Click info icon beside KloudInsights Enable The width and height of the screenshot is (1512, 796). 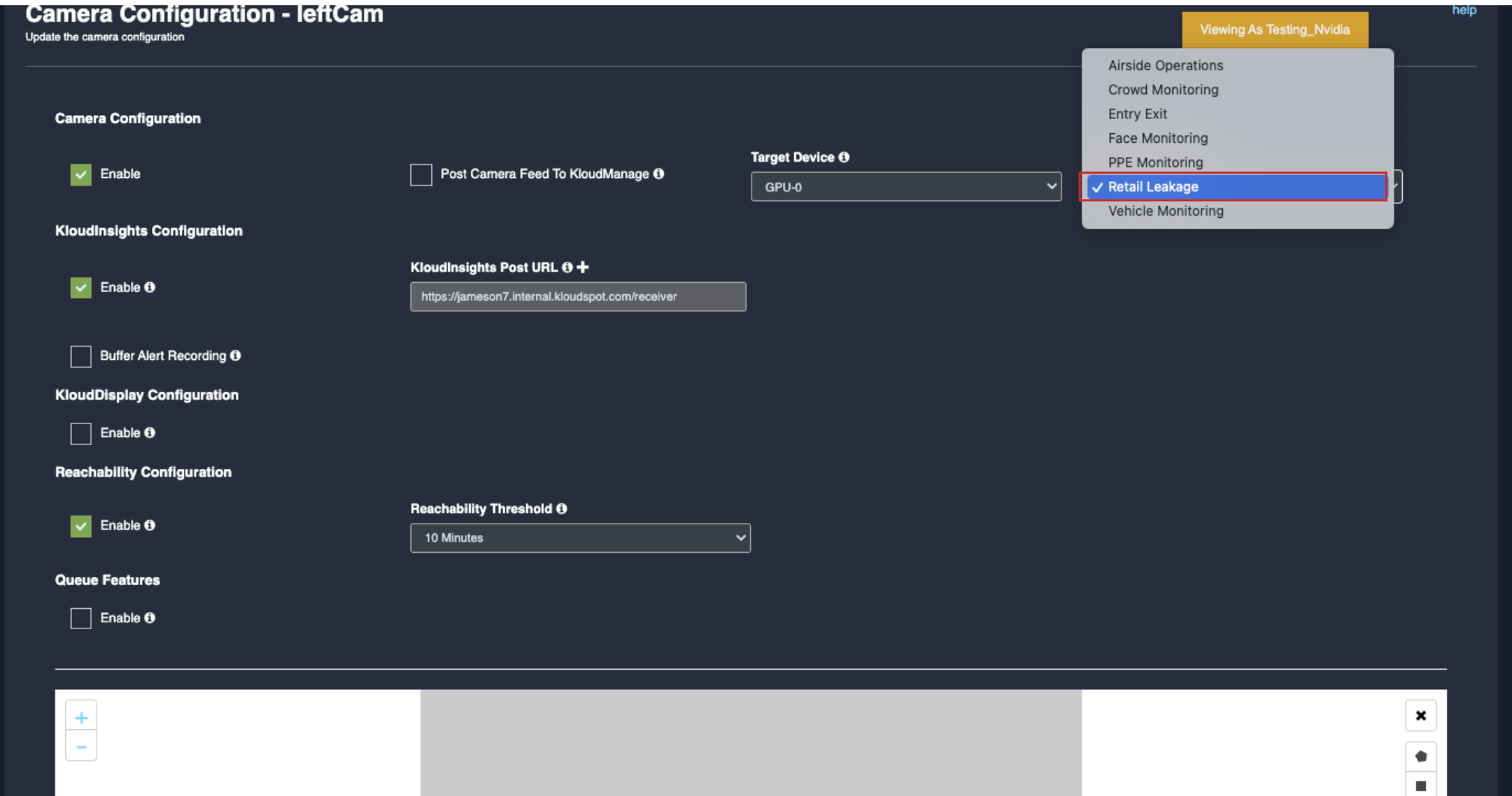(x=150, y=287)
